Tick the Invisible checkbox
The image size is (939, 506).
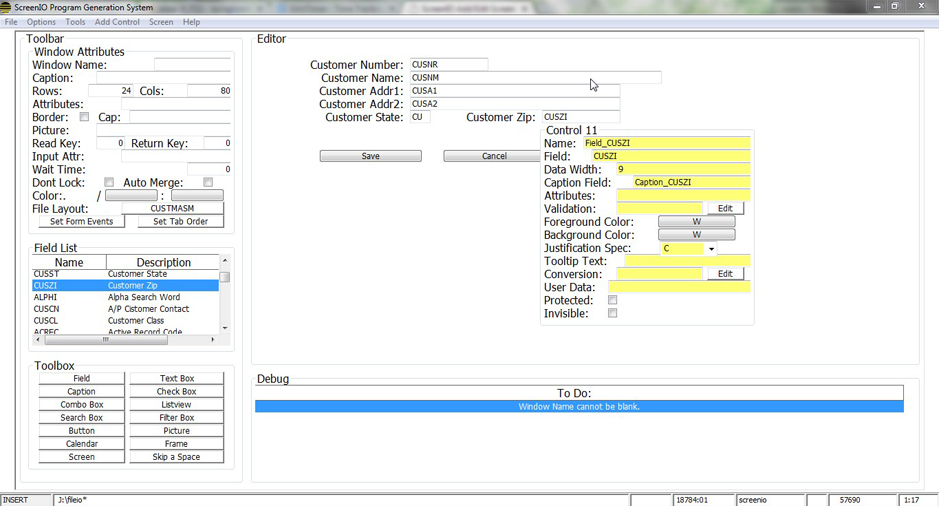click(x=613, y=313)
